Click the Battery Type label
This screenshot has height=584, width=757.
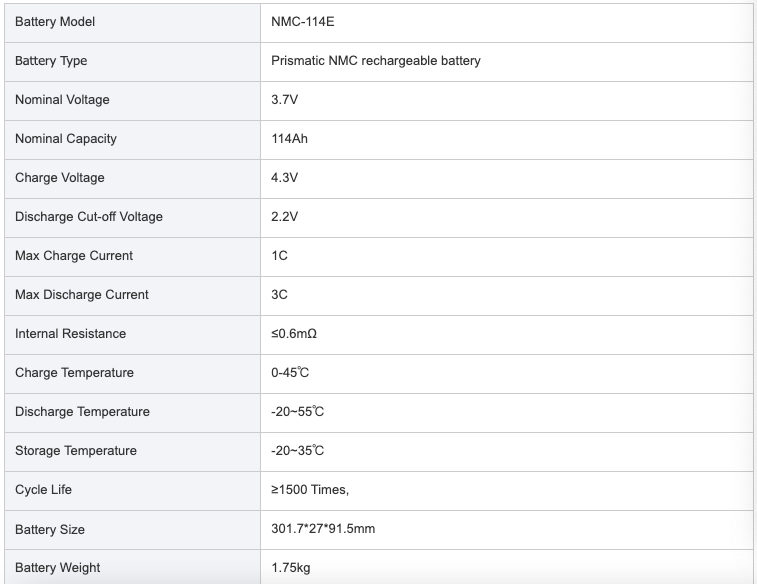tap(51, 61)
